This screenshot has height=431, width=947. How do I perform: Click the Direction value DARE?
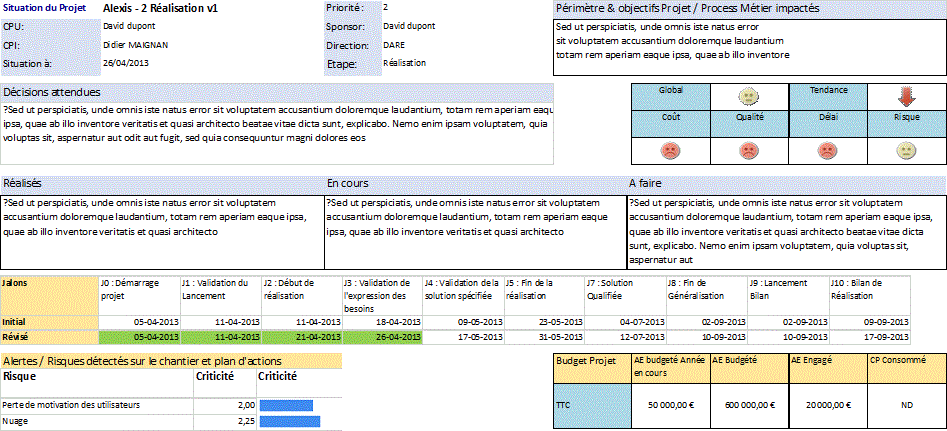click(x=394, y=45)
